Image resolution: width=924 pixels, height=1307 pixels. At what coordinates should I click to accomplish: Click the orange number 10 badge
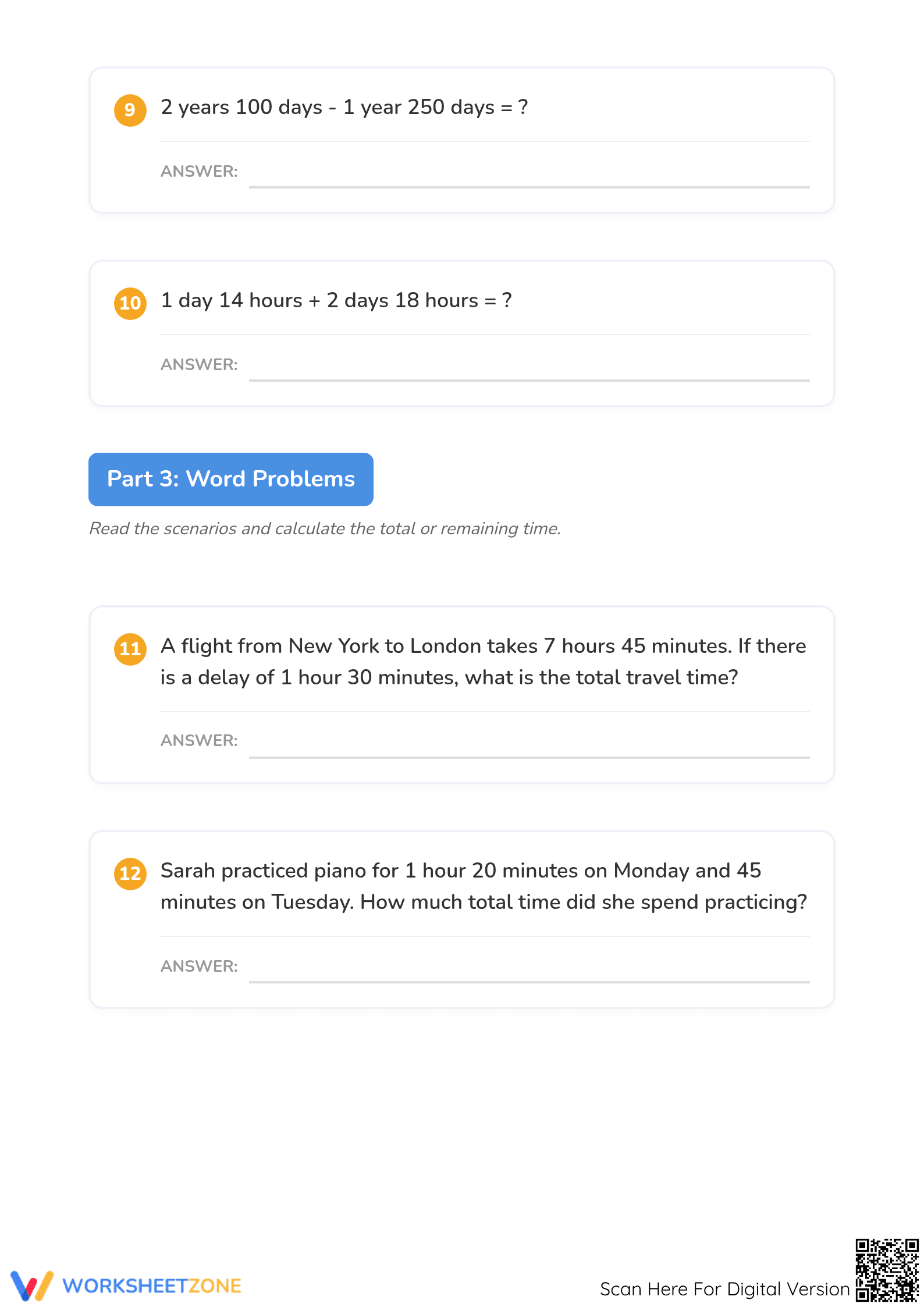[x=130, y=303]
